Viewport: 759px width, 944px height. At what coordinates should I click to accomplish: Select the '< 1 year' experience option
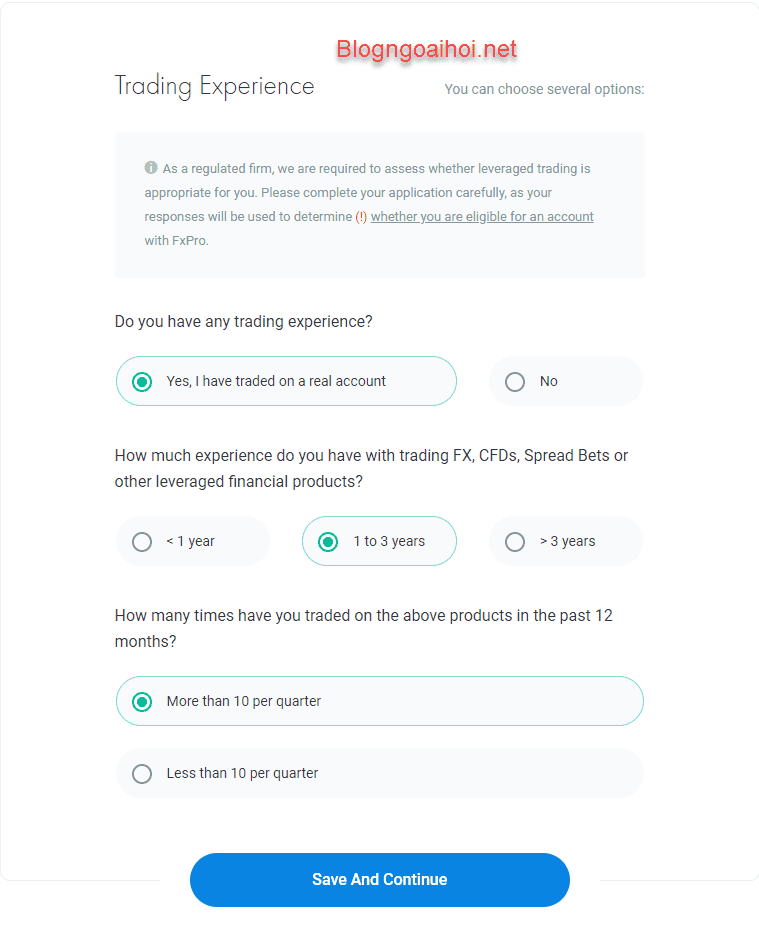pyautogui.click(x=192, y=541)
